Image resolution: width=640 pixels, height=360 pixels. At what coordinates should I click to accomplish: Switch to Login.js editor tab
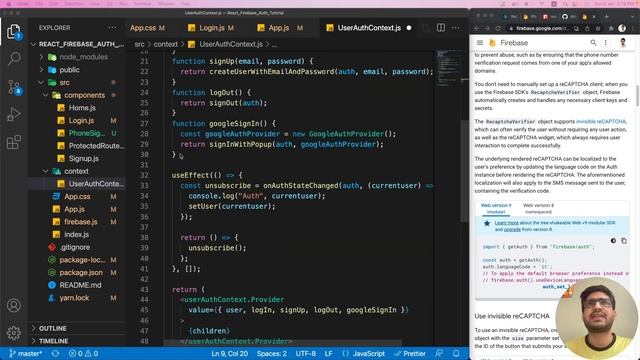click(211, 28)
